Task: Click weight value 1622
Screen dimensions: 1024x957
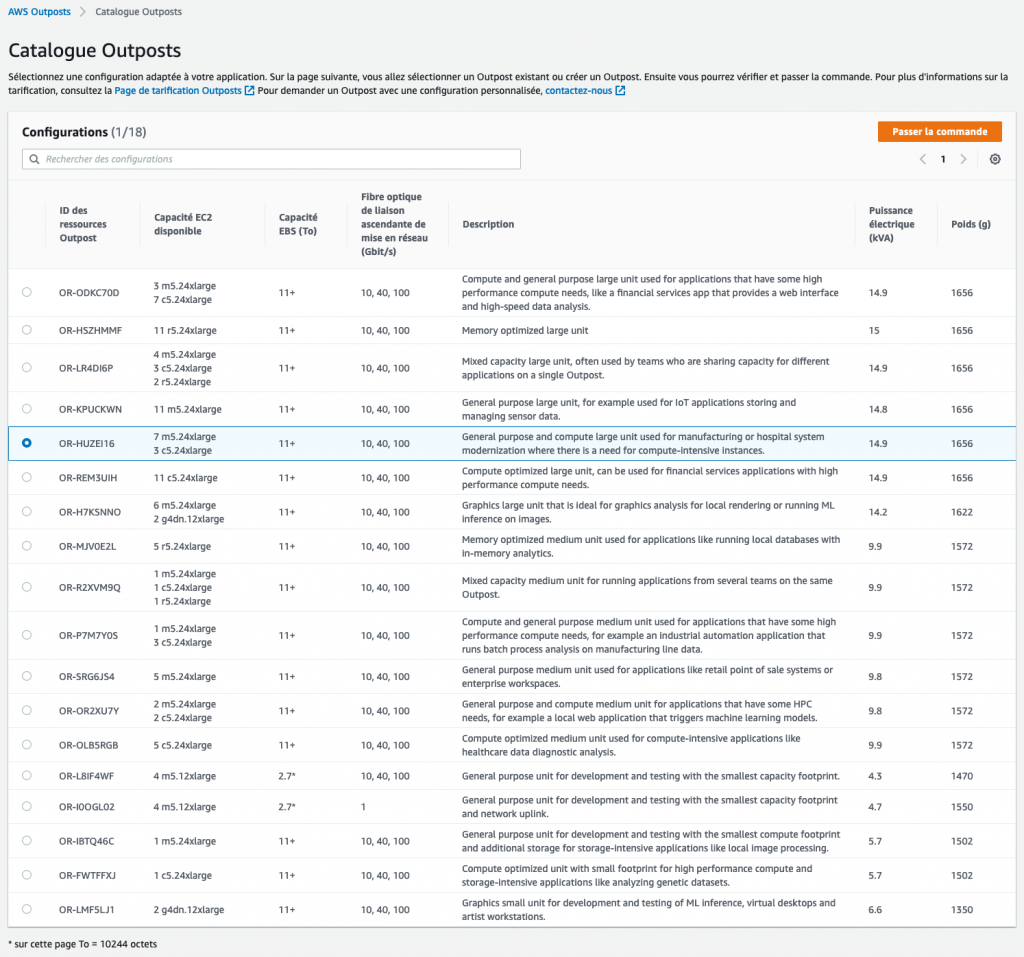Action: (962, 512)
